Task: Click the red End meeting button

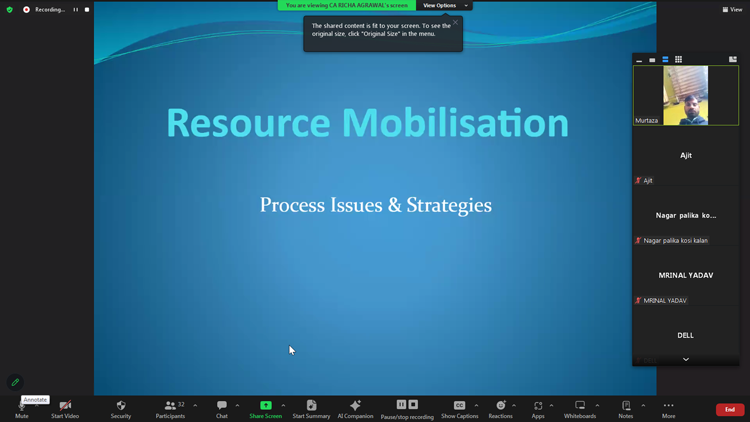Action: click(729, 409)
